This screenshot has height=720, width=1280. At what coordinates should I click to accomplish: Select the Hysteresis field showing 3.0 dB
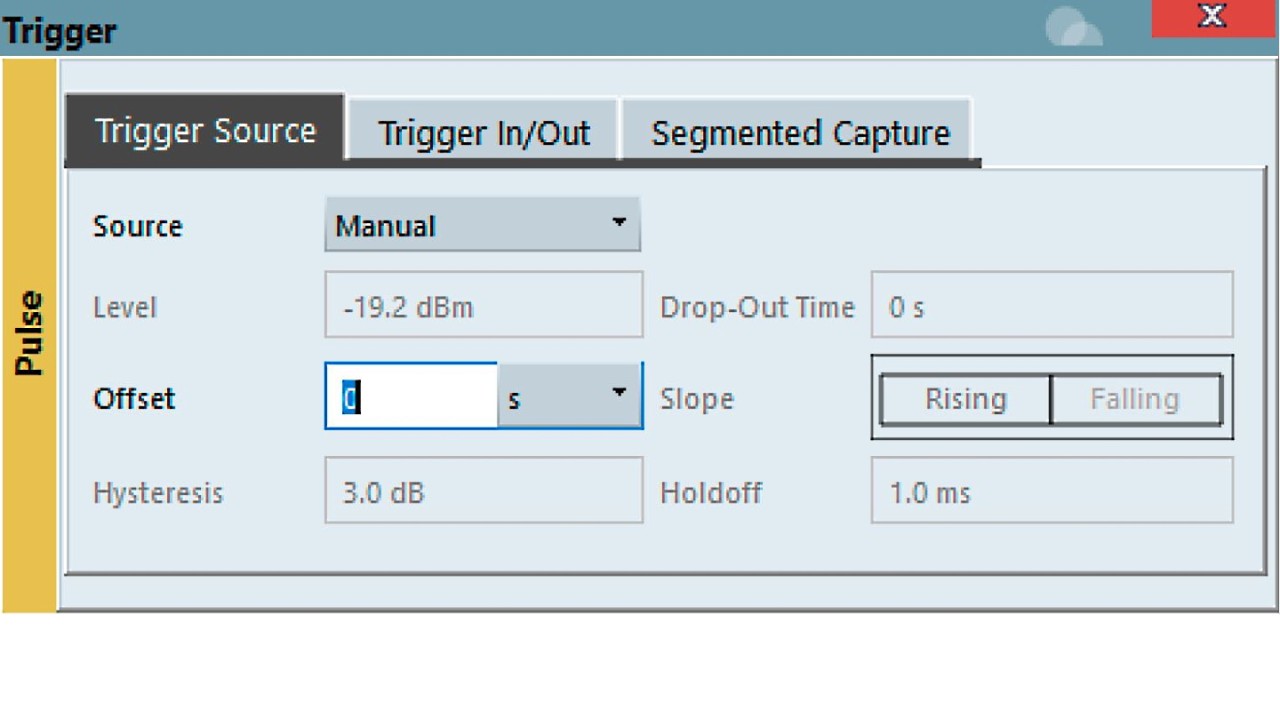click(483, 491)
